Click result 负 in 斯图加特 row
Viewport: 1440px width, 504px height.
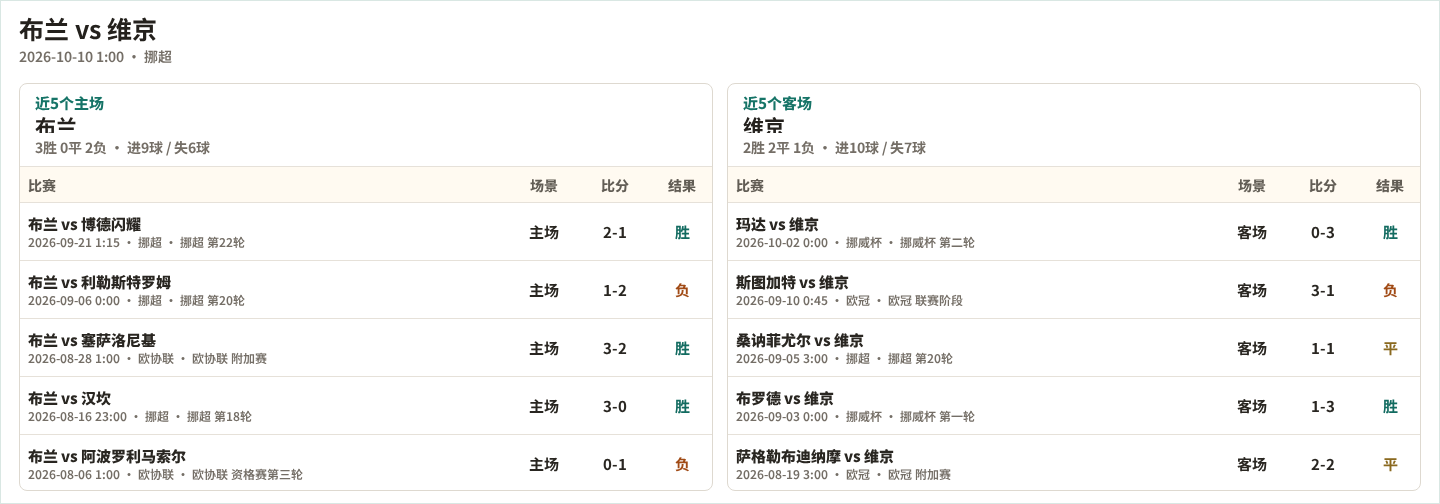(x=1390, y=290)
